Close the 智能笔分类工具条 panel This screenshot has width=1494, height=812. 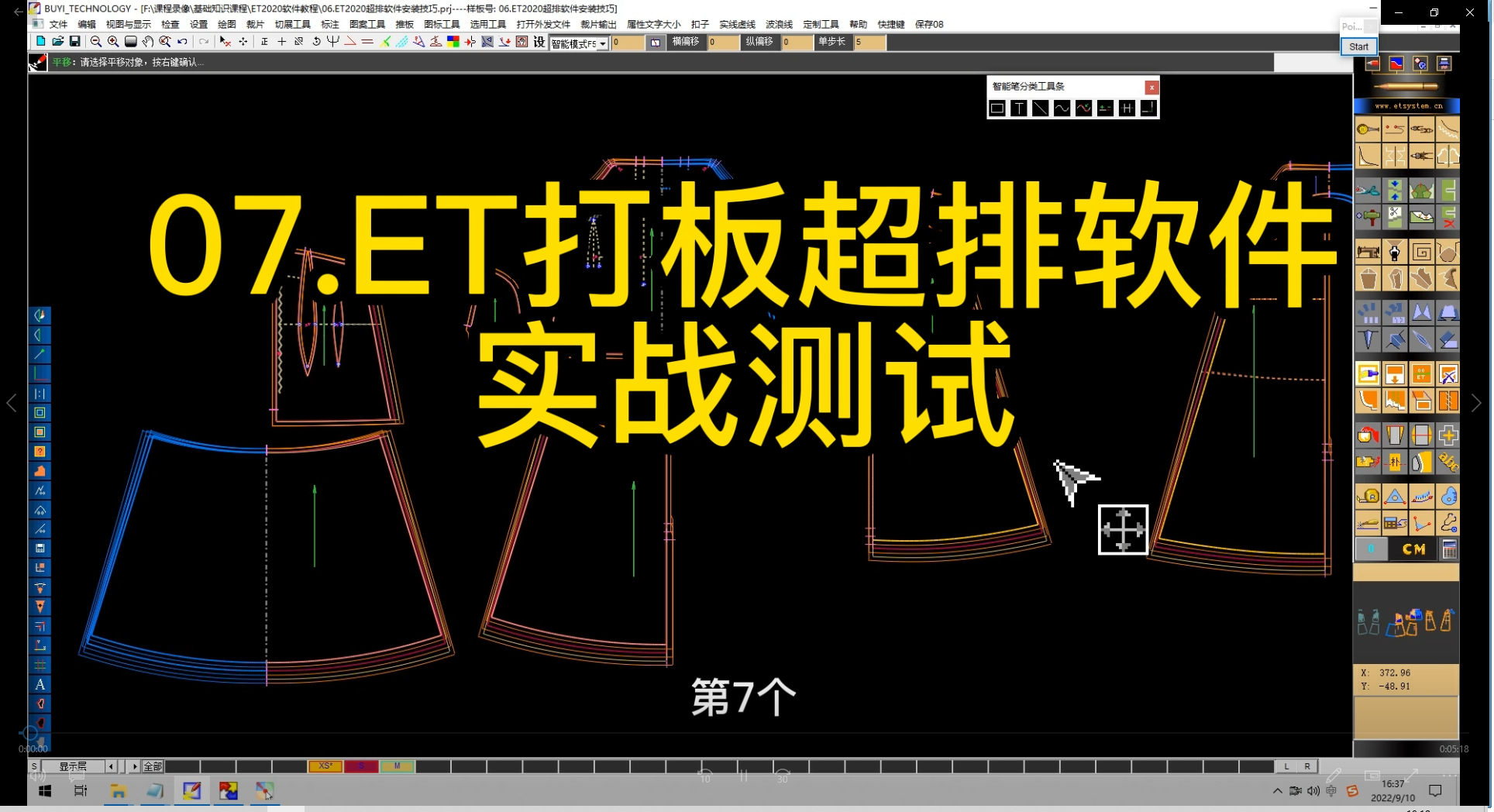pyautogui.click(x=1151, y=87)
